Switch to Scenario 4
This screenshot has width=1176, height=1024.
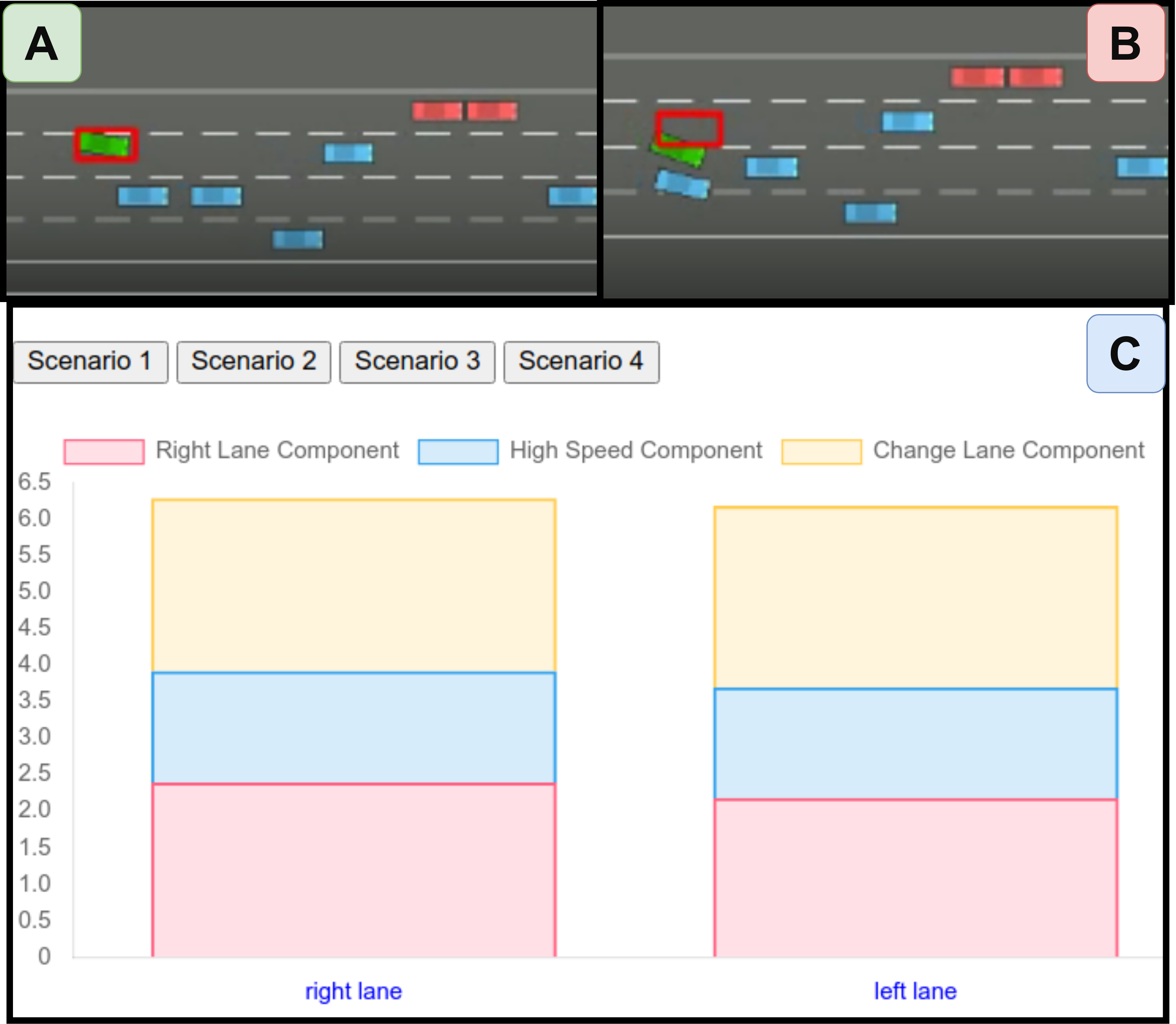(581, 362)
